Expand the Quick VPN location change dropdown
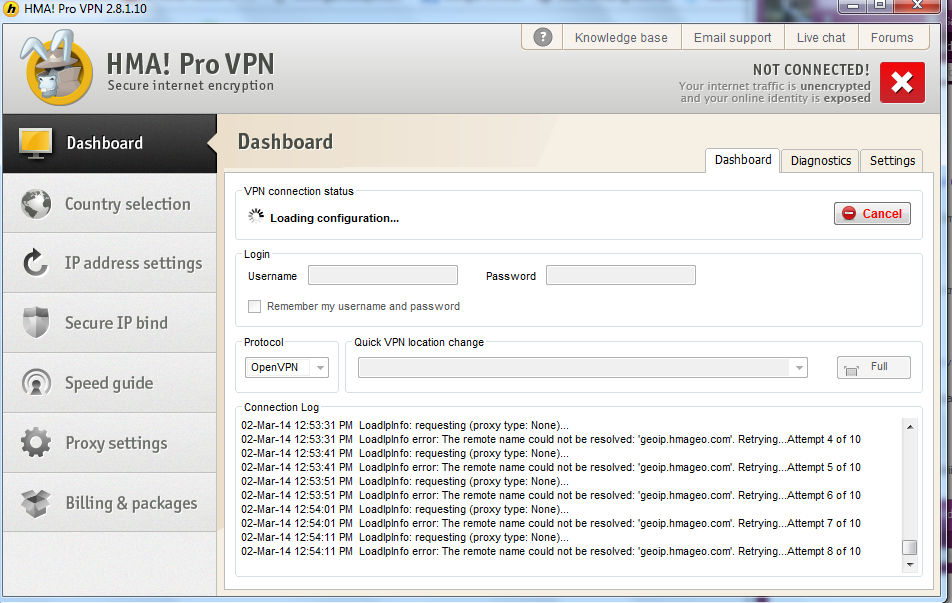952x603 pixels. point(798,368)
